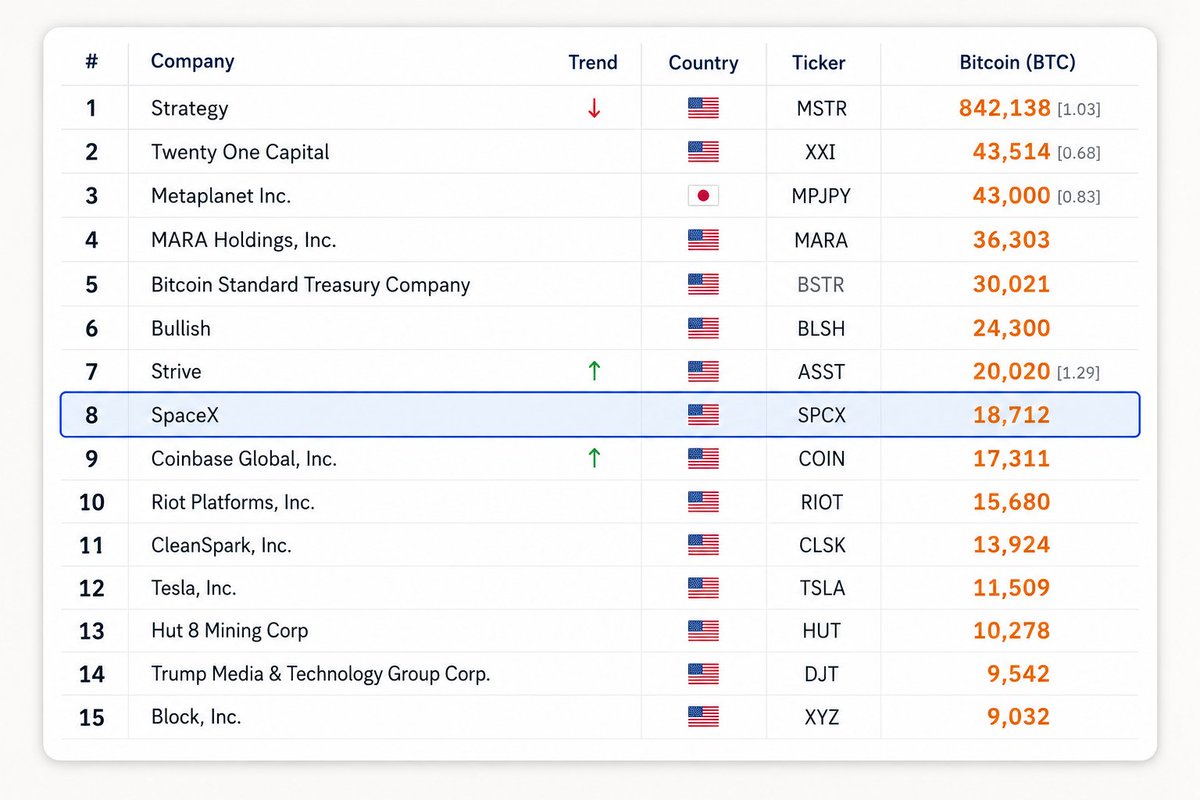This screenshot has width=1200, height=800.
Task: Click the US flag in Block, Inc. row
Action: (x=703, y=717)
